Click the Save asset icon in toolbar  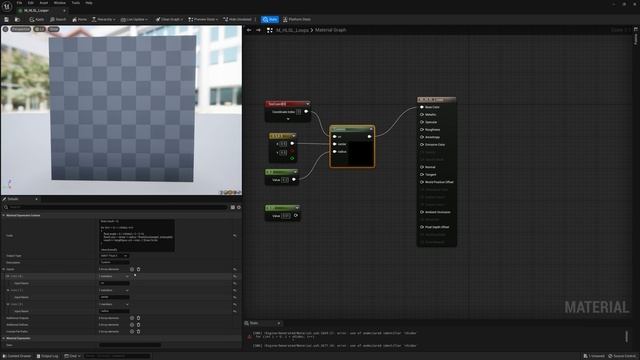coord(7,19)
